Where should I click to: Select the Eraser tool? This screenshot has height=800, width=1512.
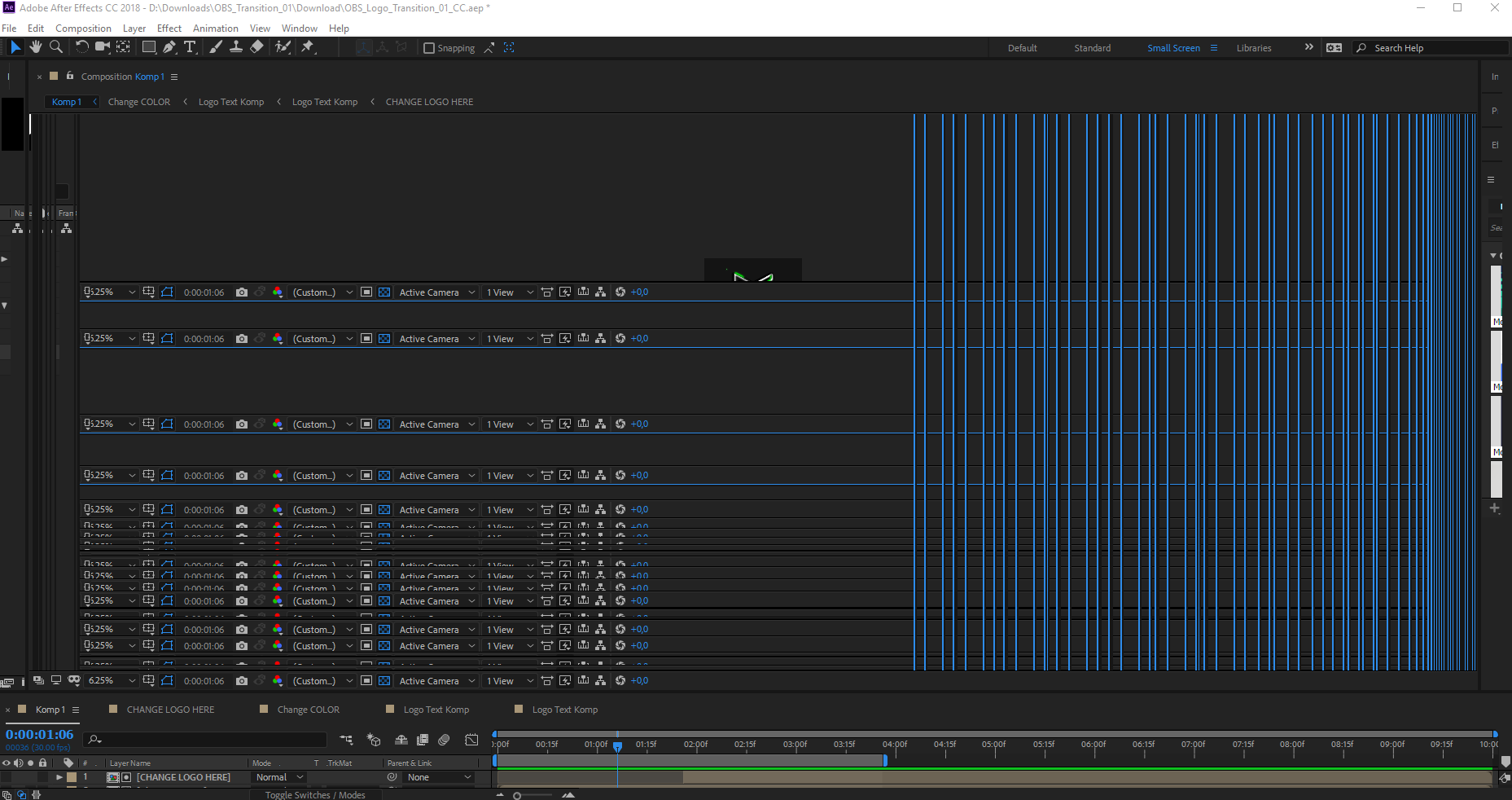pos(256,47)
